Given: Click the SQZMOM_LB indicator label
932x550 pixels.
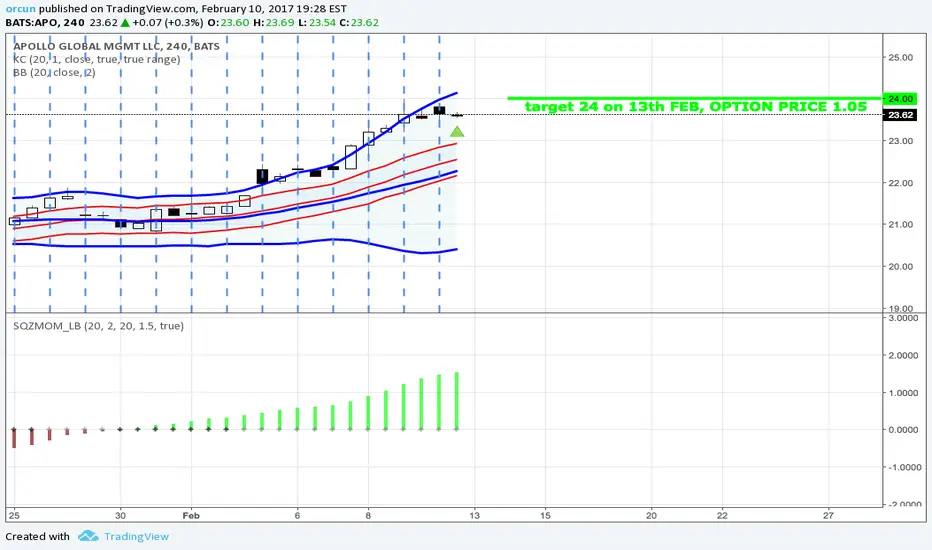Looking at the screenshot, I should 98,326.
